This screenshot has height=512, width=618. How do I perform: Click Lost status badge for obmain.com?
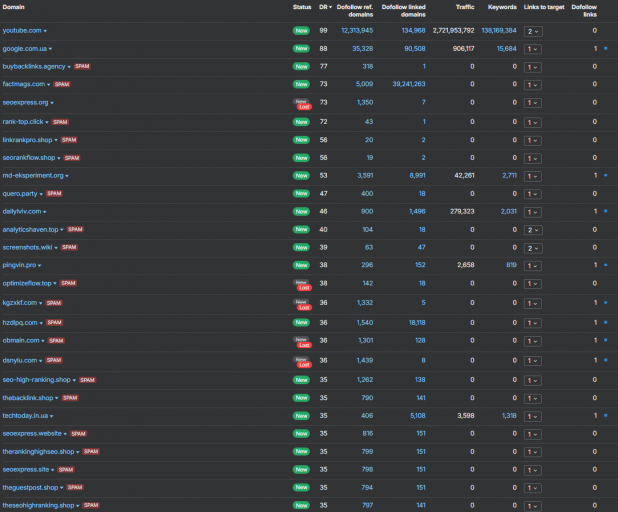pyautogui.click(x=304, y=345)
